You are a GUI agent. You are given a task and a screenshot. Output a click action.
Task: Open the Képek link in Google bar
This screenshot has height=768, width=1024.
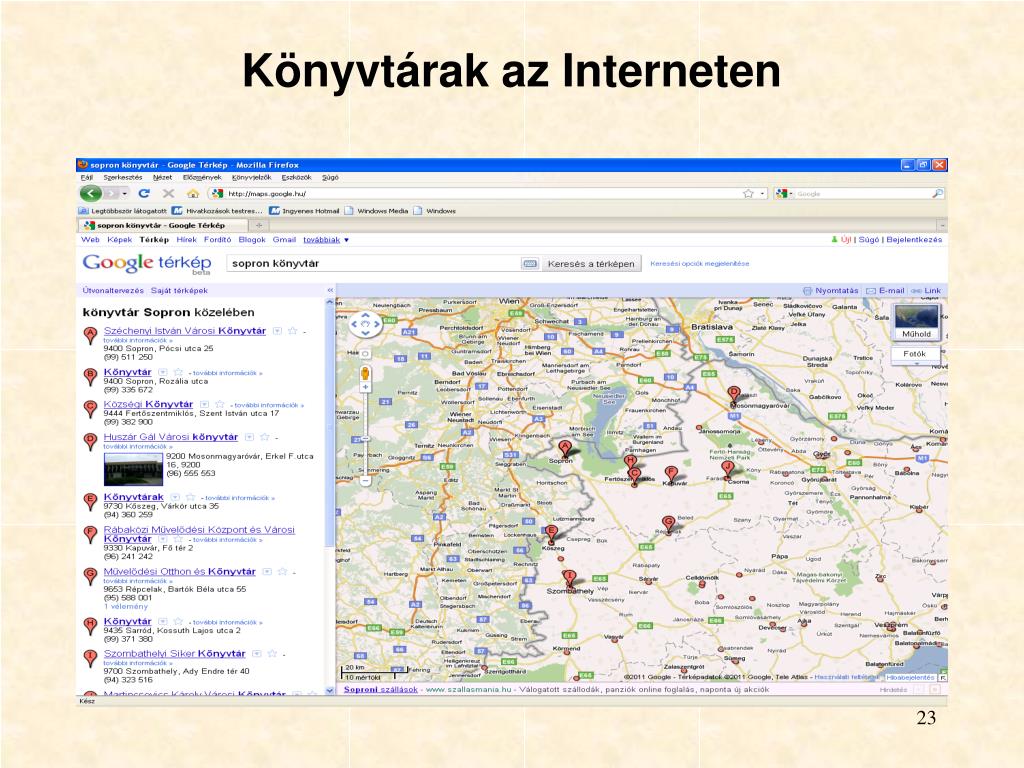(120, 240)
